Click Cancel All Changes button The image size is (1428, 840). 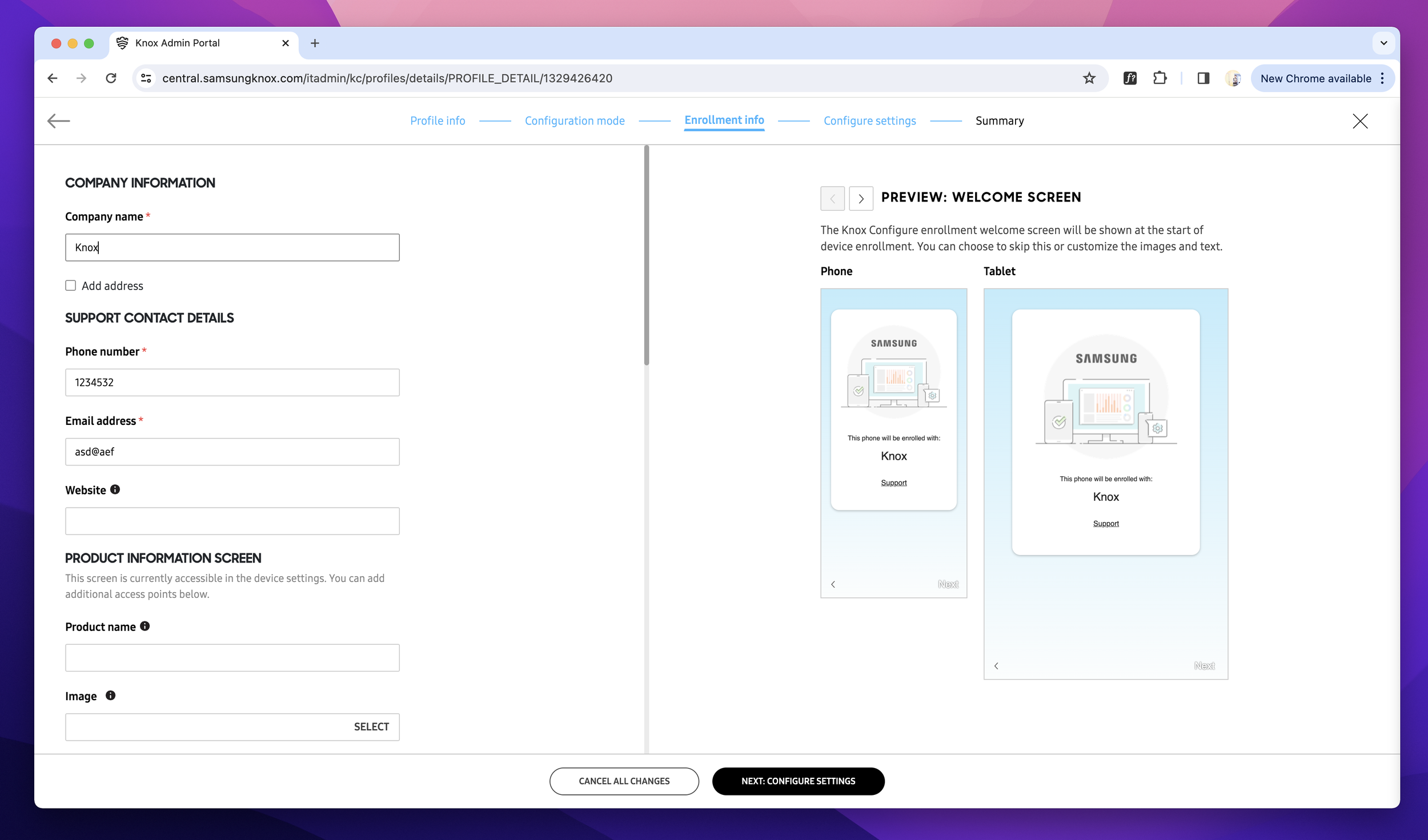[x=624, y=781]
